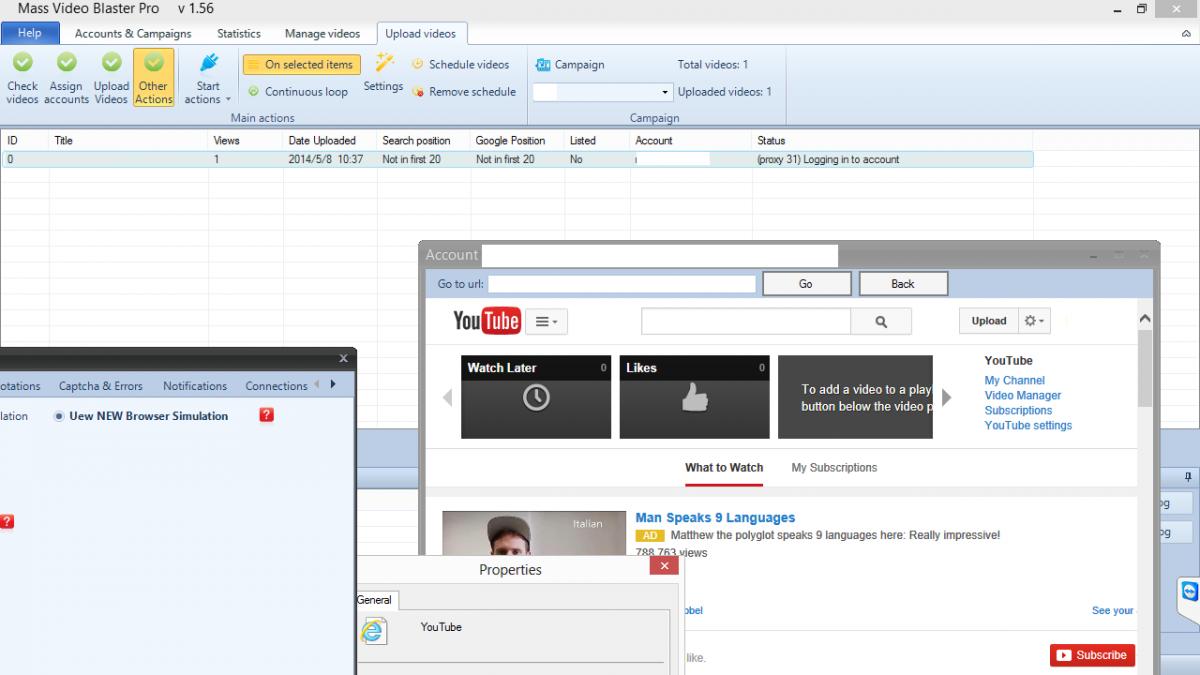
Task: Click the Internet Explorer icon in Properties
Action: coord(373,630)
